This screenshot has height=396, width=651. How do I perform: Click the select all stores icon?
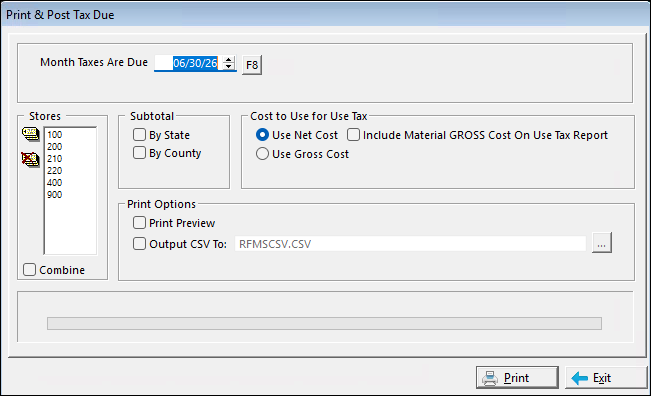[30, 134]
